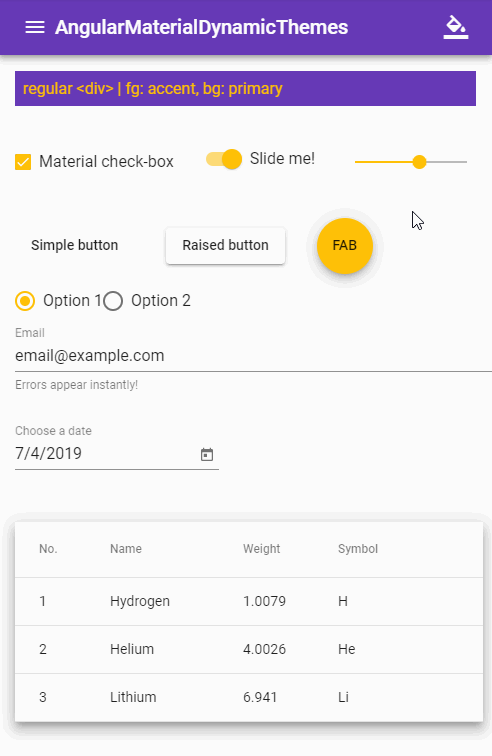Select the Hydrogen table row
Image resolution: width=492 pixels, height=756 pixels.
click(x=249, y=601)
